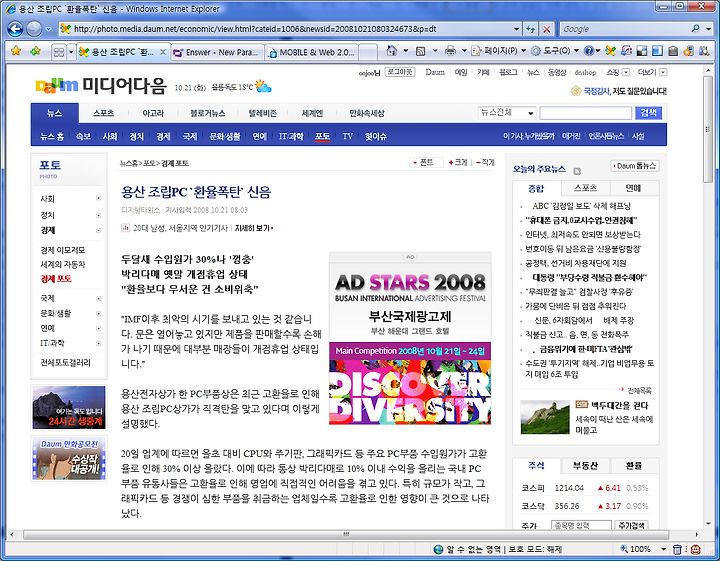Open the Favorites Center star icon
Screen dimensions: 720x561
point(16,51)
